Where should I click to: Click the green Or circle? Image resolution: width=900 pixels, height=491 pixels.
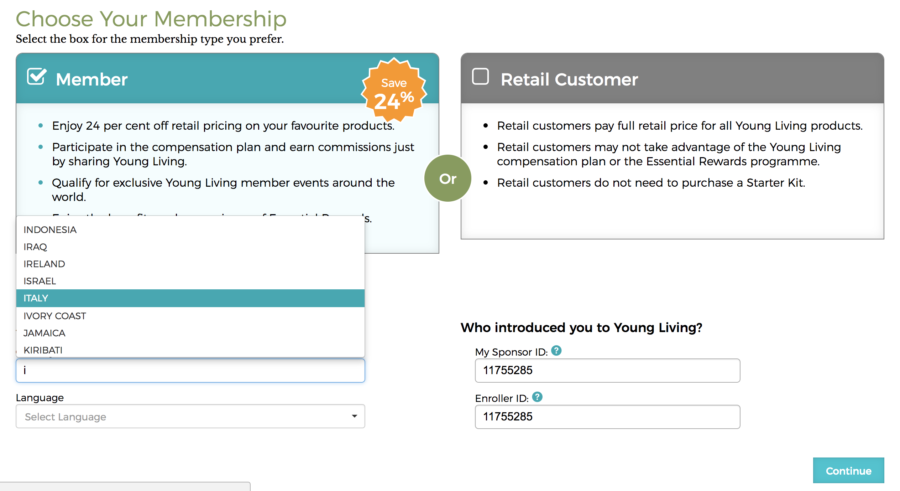[448, 178]
